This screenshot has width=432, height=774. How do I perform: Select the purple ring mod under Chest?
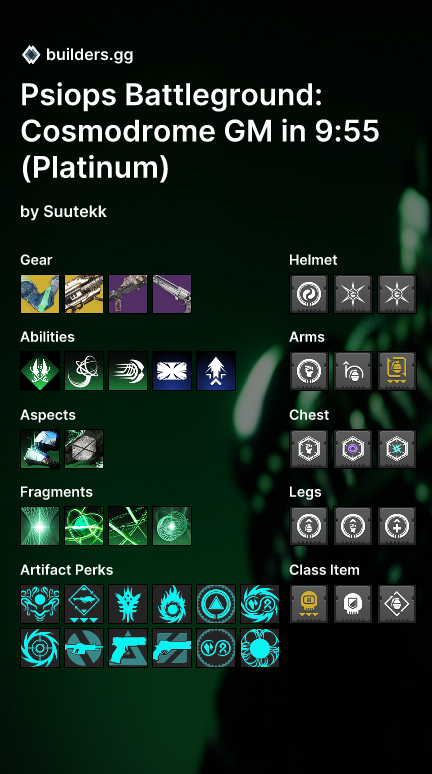point(353,449)
